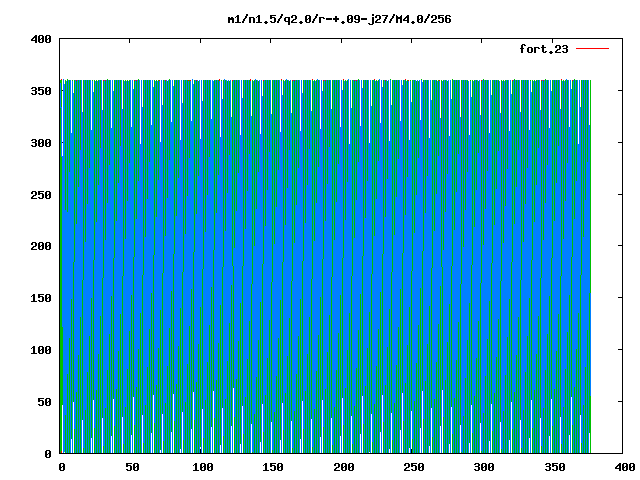
Task: Click the x-axis label 50
Action: pos(132,467)
